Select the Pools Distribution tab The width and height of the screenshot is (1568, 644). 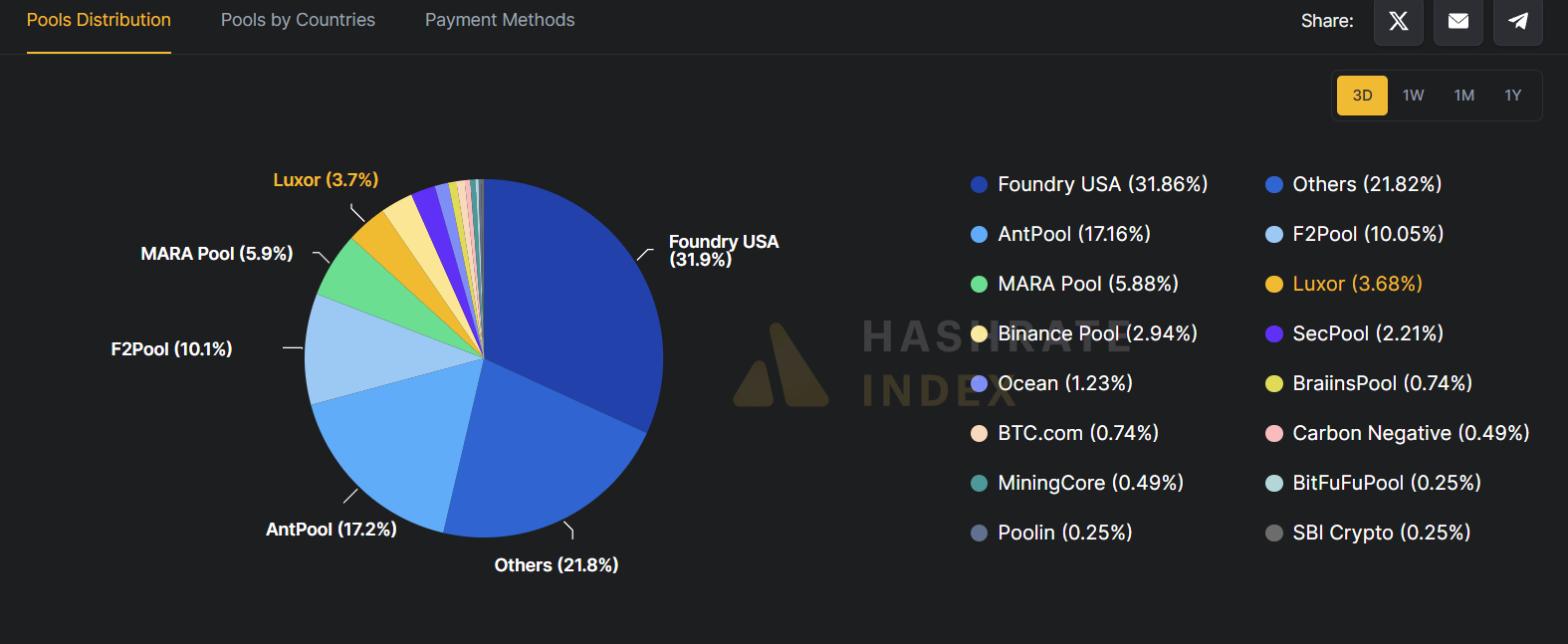pyautogui.click(x=99, y=20)
